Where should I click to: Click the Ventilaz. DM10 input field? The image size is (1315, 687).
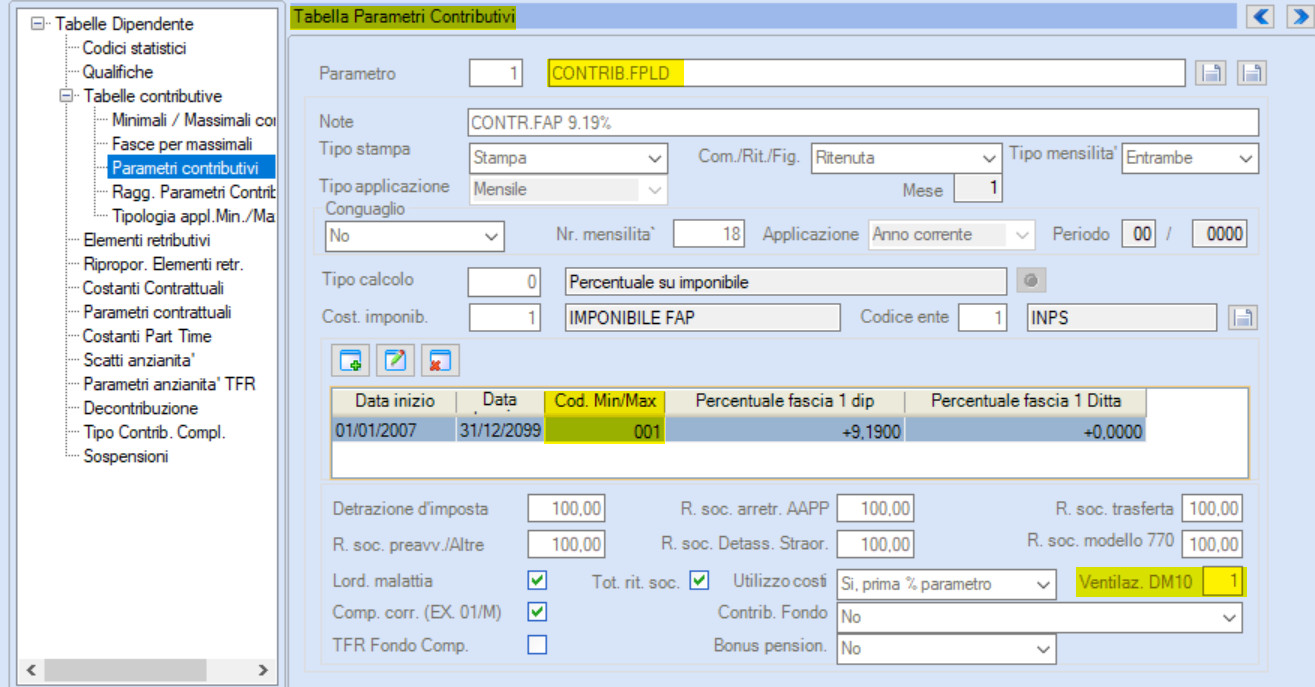(x=1223, y=582)
